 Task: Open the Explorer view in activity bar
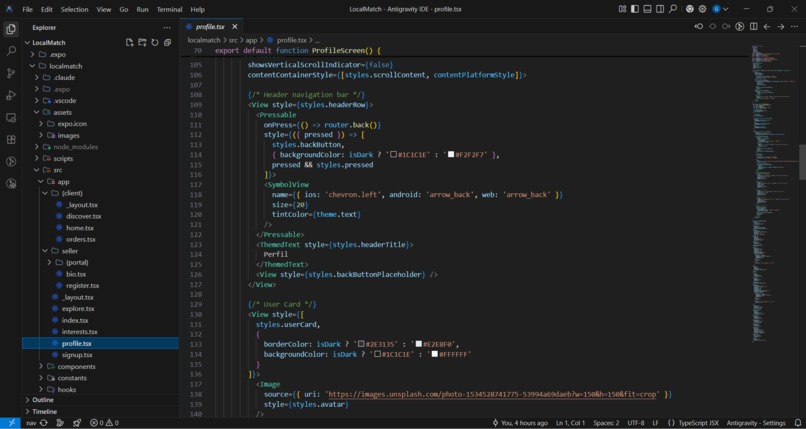[x=11, y=29]
